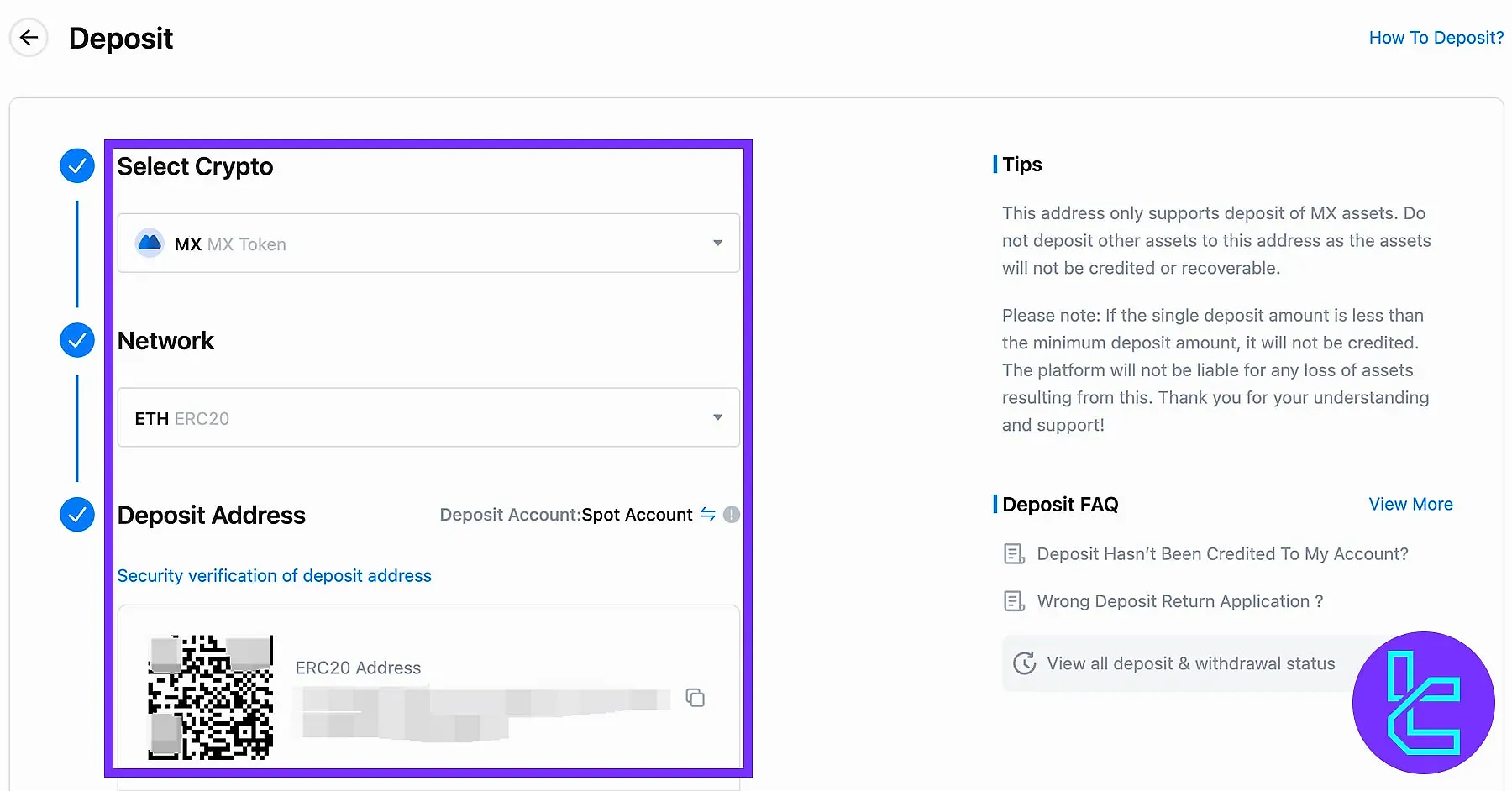
Task: Click the back arrow button
Action: [29, 38]
